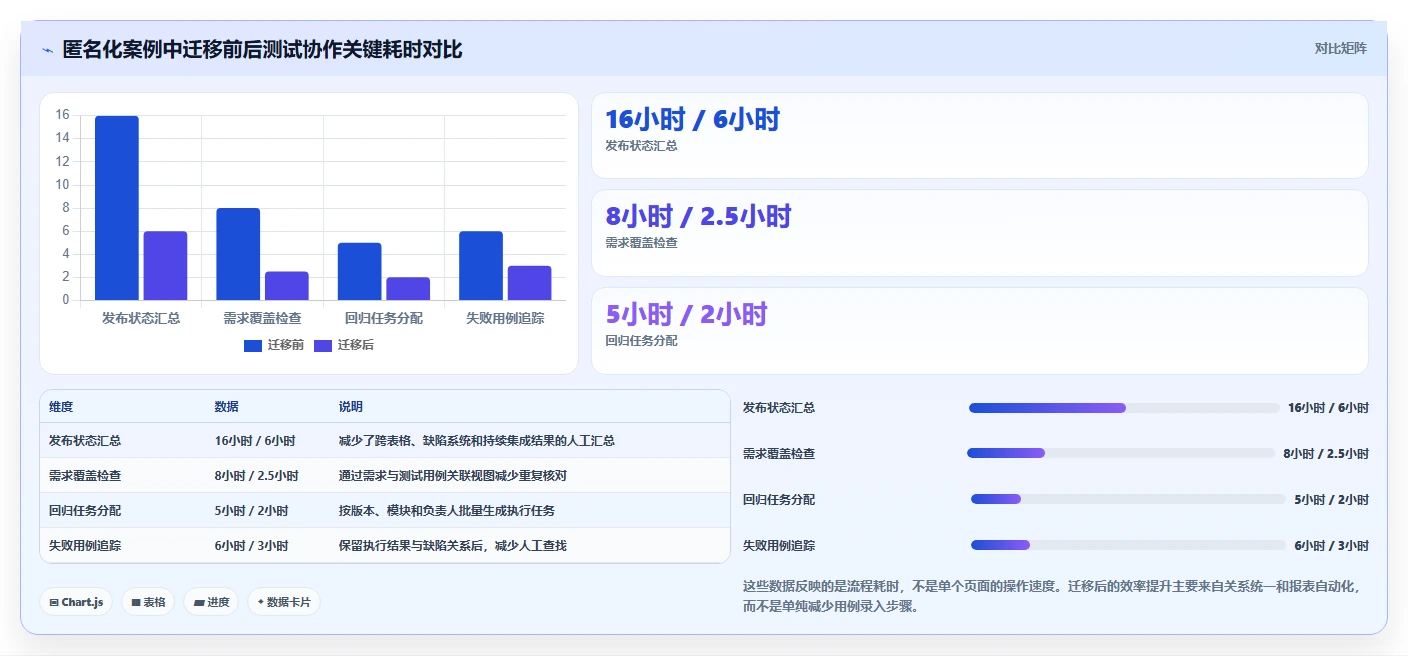Open the 16小时 / 6小时 data card
This screenshot has width=1408, height=656.
tap(979, 136)
